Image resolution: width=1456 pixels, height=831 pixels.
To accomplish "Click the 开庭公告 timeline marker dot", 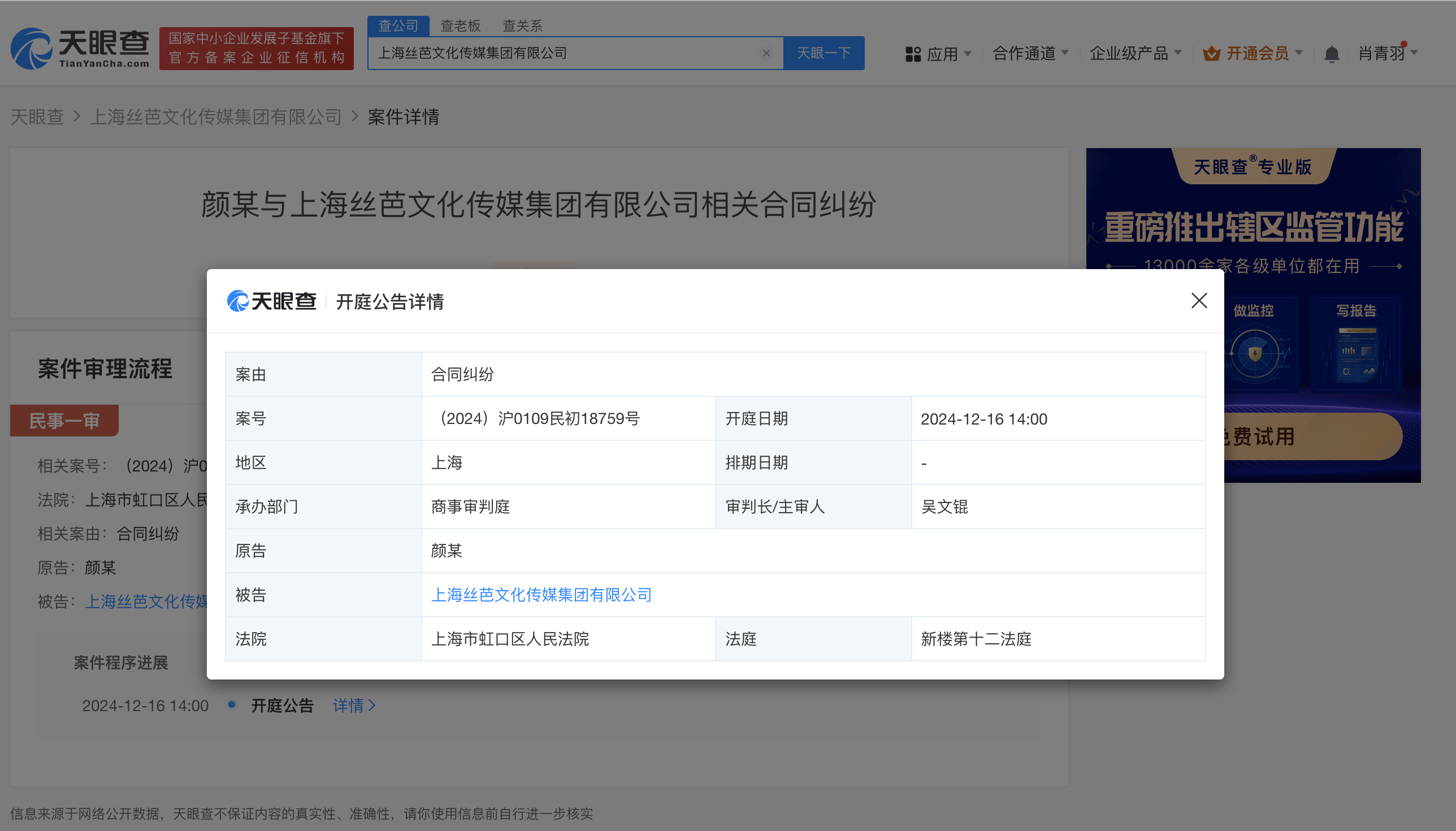I will 232,704.
